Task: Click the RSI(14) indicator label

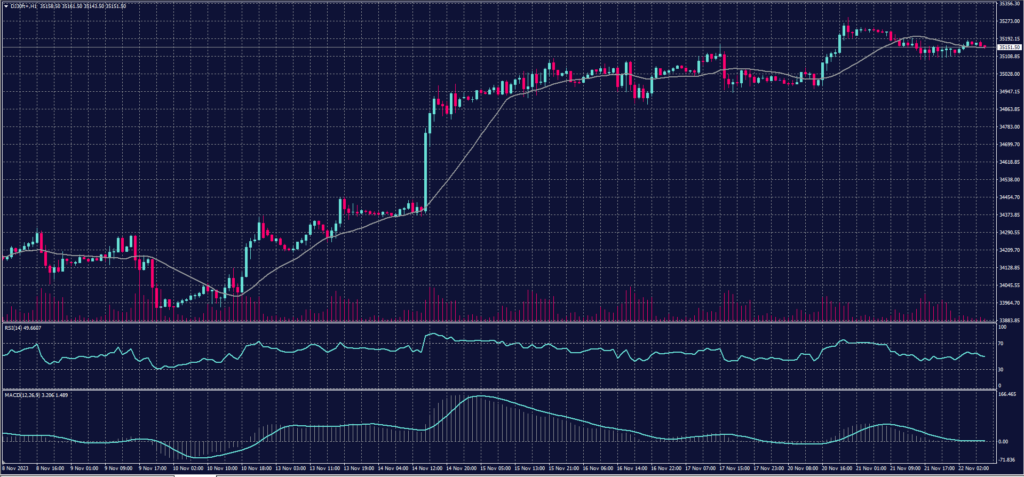Action: pyautogui.click(x=16, y=326)
